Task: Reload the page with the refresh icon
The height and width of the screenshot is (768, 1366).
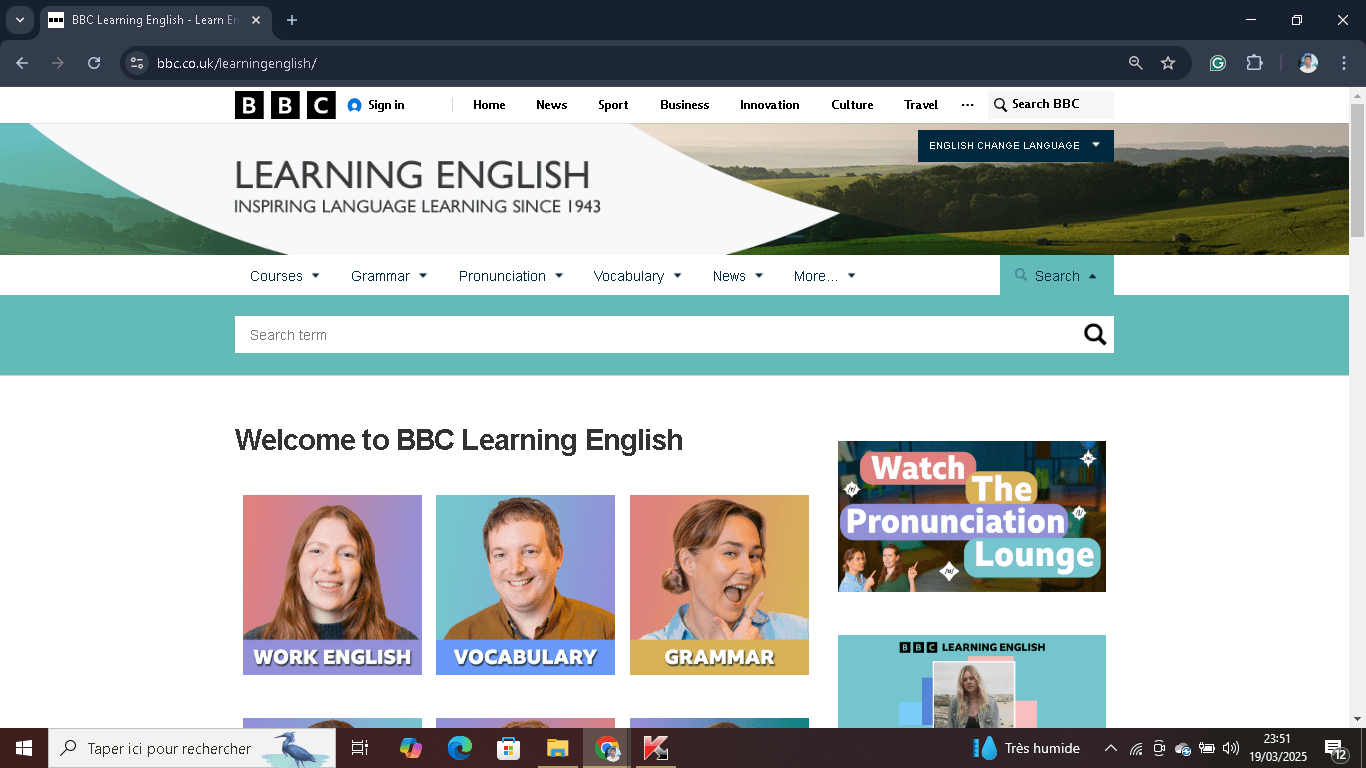Action: pyautogui.click(x=93, y=62)
